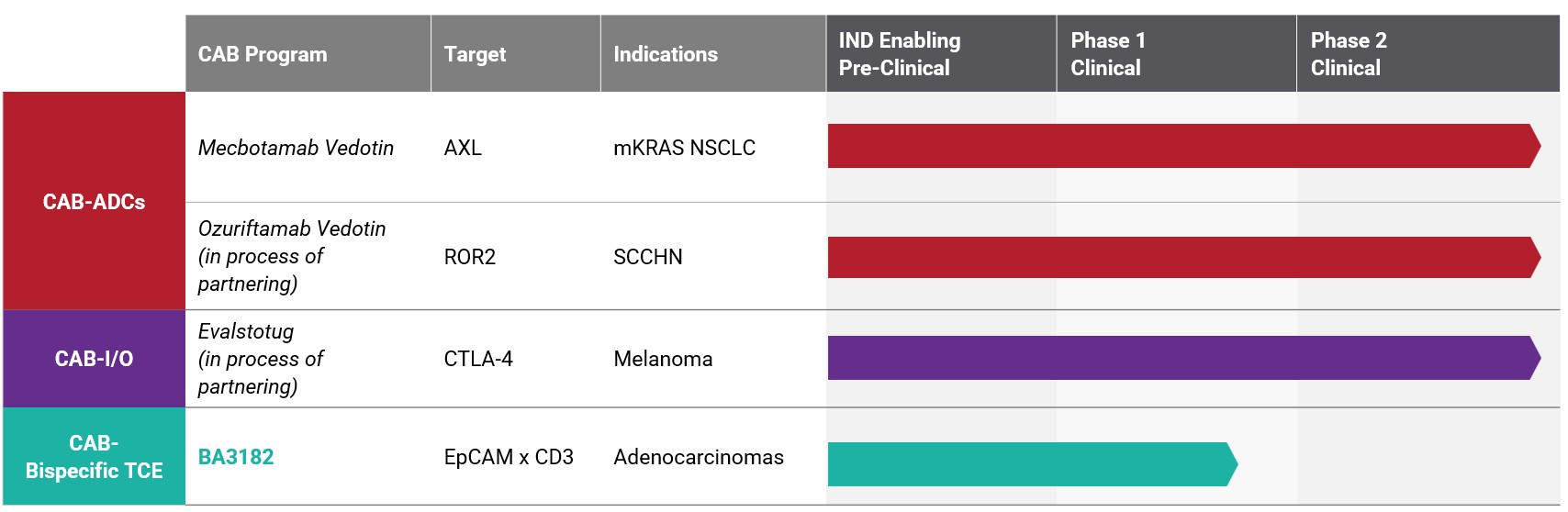The image size is (1568, 512).
Task: Click the Target column header
Action: click(475, 54)
